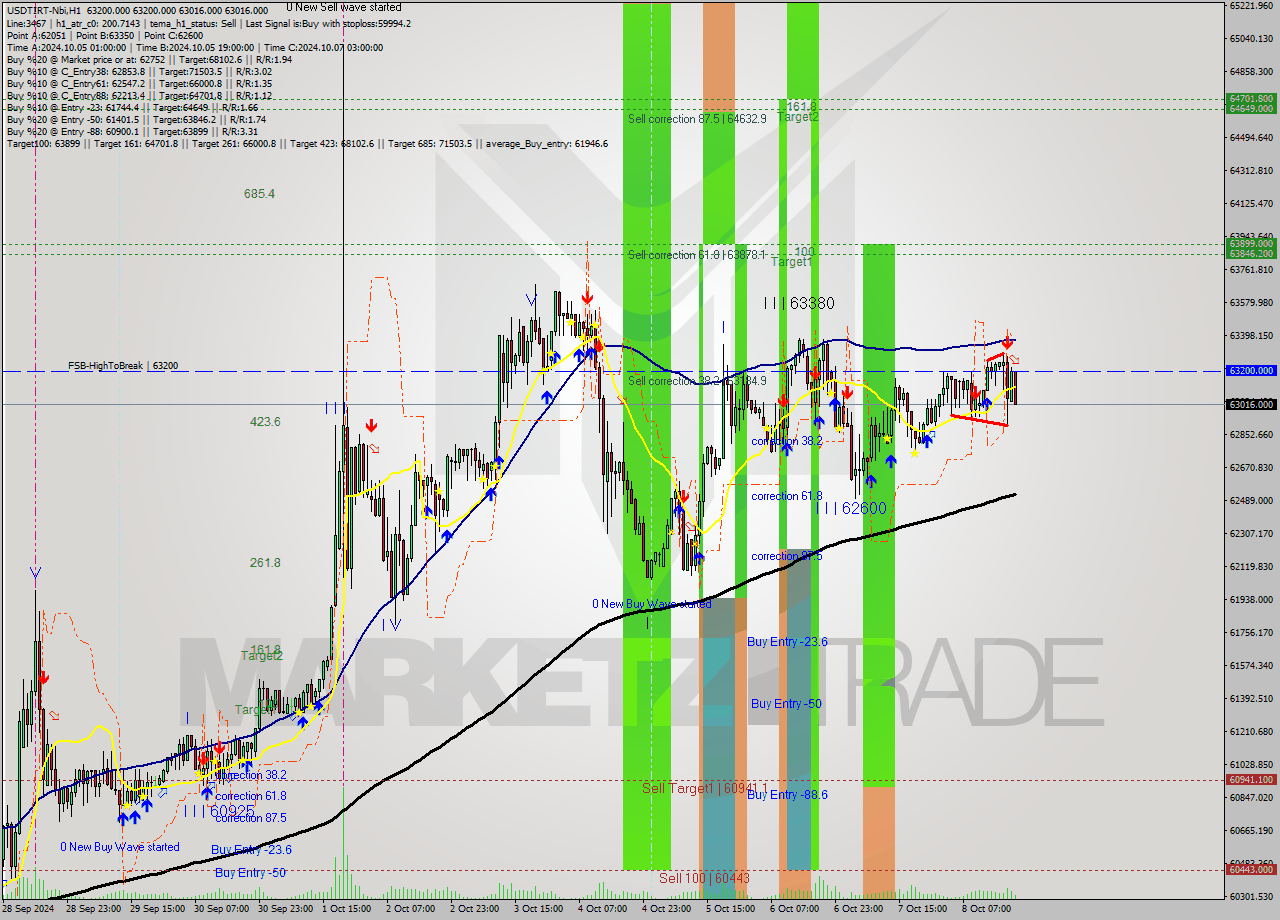Click the '28 Sep 2024' time axis label
The image size is (1280, 920).
tap(28, 909)
